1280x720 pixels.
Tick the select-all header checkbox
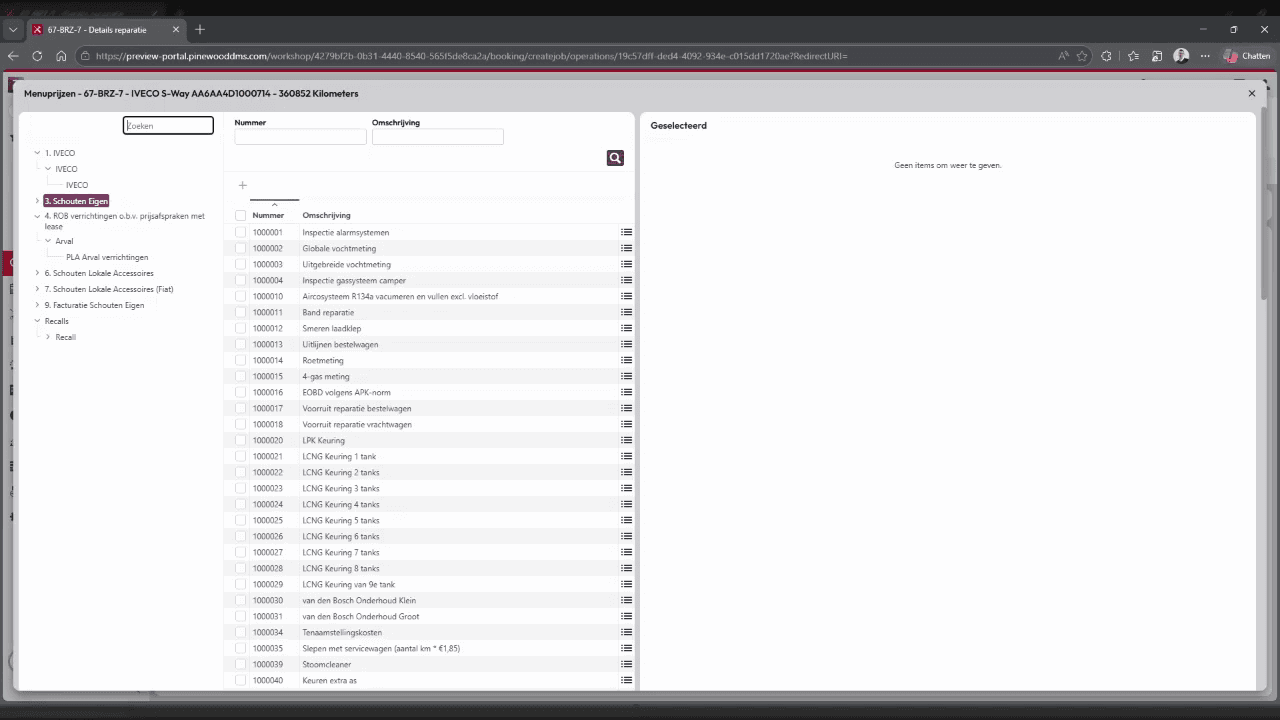[x=240, y=215]
